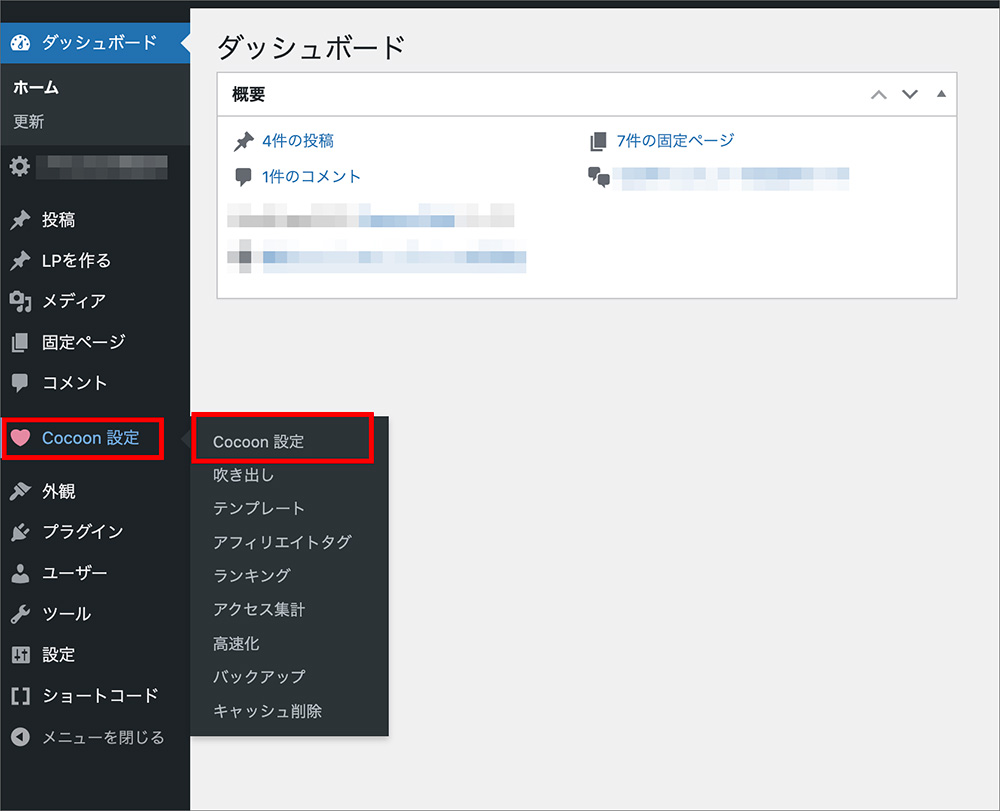The height and width of the screenshot is (811, 1000).
Task: Click the Dashboard gauge icon
Action: pyautogui.click(x=20, y=43)
